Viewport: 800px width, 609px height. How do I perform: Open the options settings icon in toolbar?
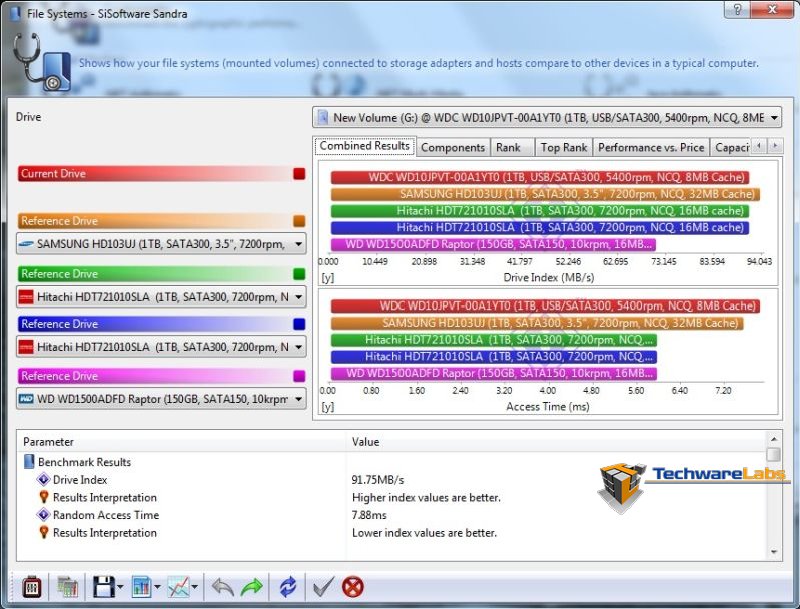(32, 587)
